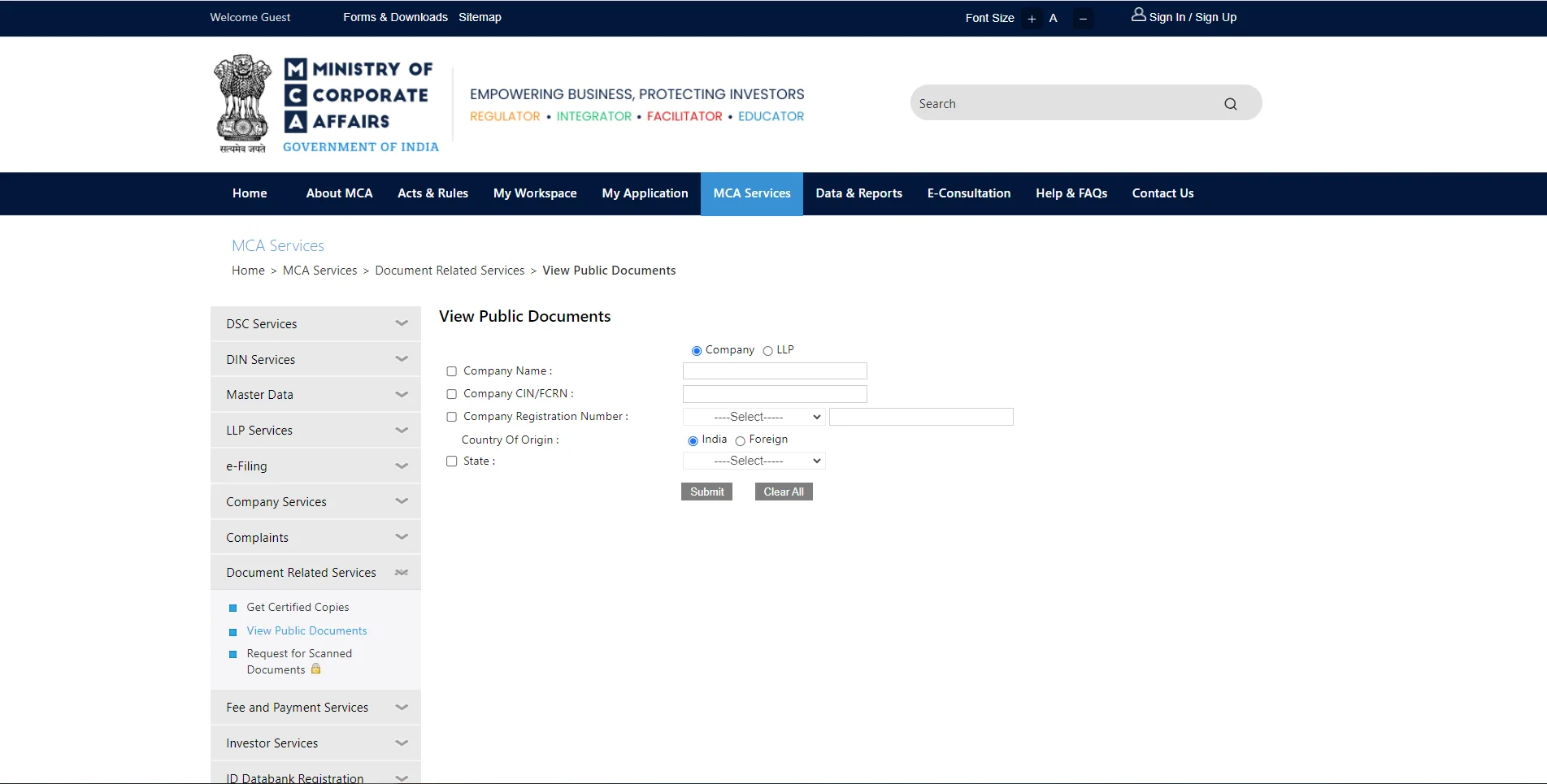Open Forms & Downloads link
This screenshot has height=784, width=1547.
(x=395, y=17)
